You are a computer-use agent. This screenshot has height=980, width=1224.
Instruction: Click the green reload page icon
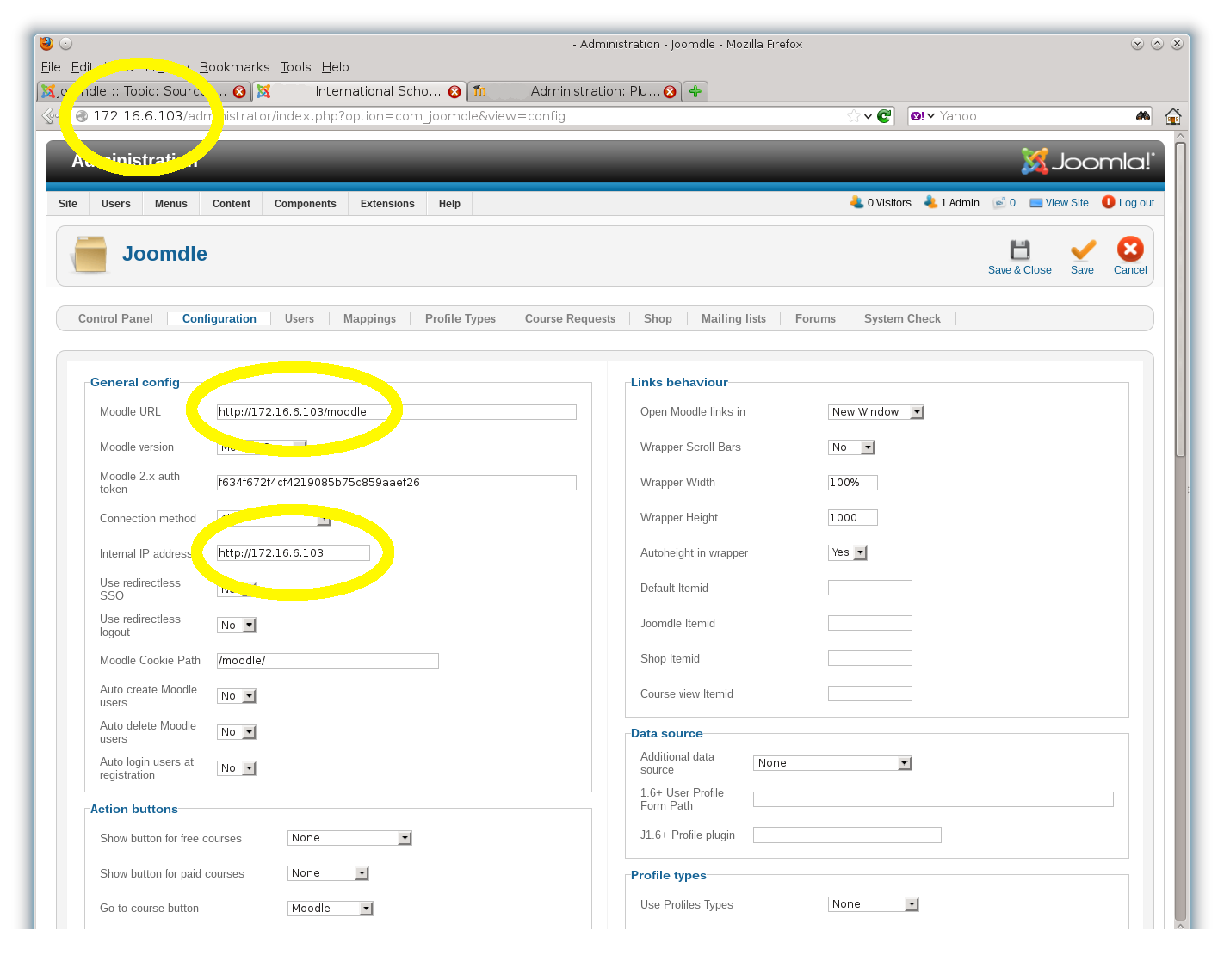tap(884, 116)
